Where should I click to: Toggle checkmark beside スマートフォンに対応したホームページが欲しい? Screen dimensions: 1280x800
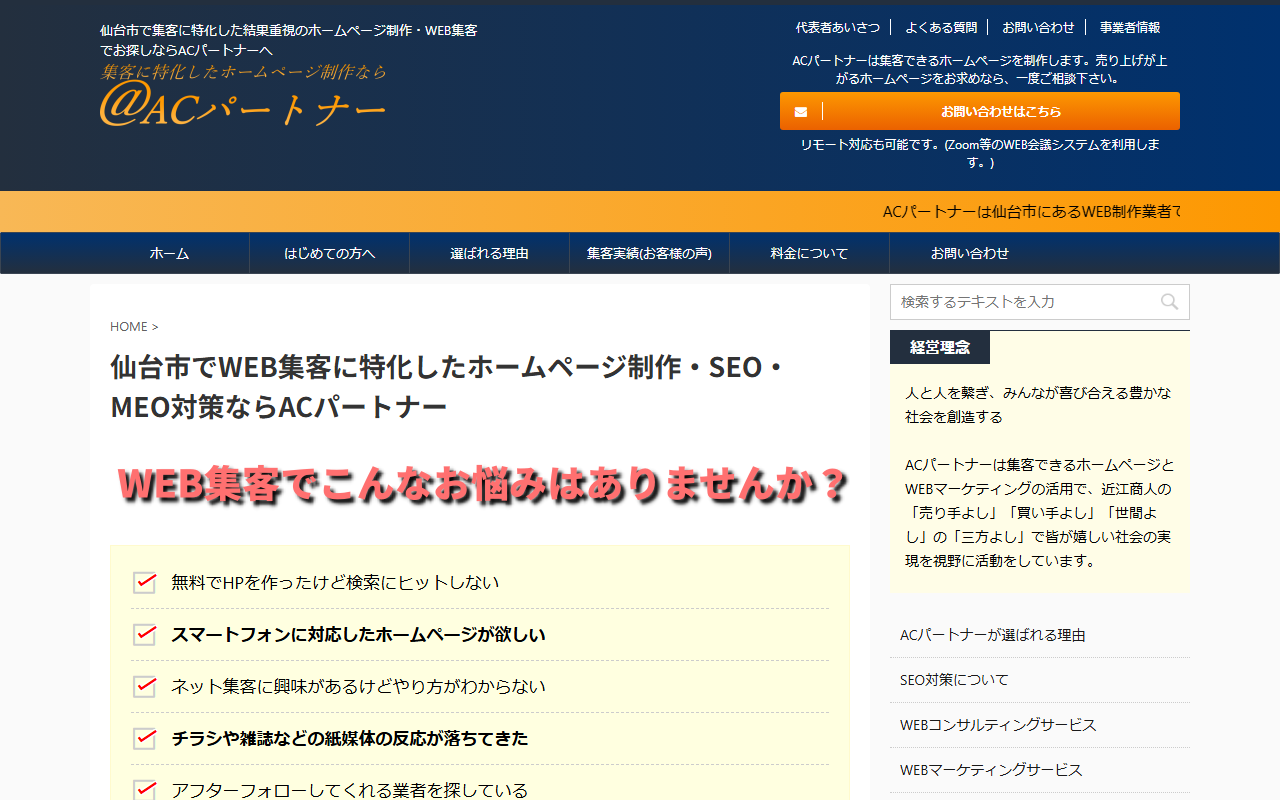pos(143,634)
